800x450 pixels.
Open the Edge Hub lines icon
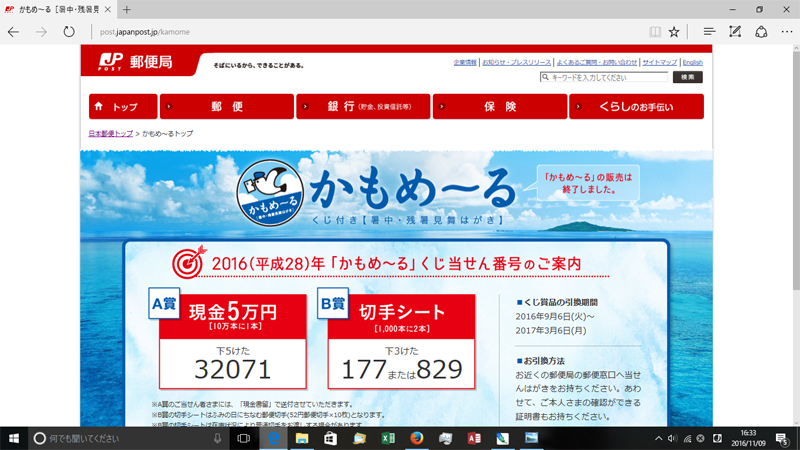click(x=709, y=32)
